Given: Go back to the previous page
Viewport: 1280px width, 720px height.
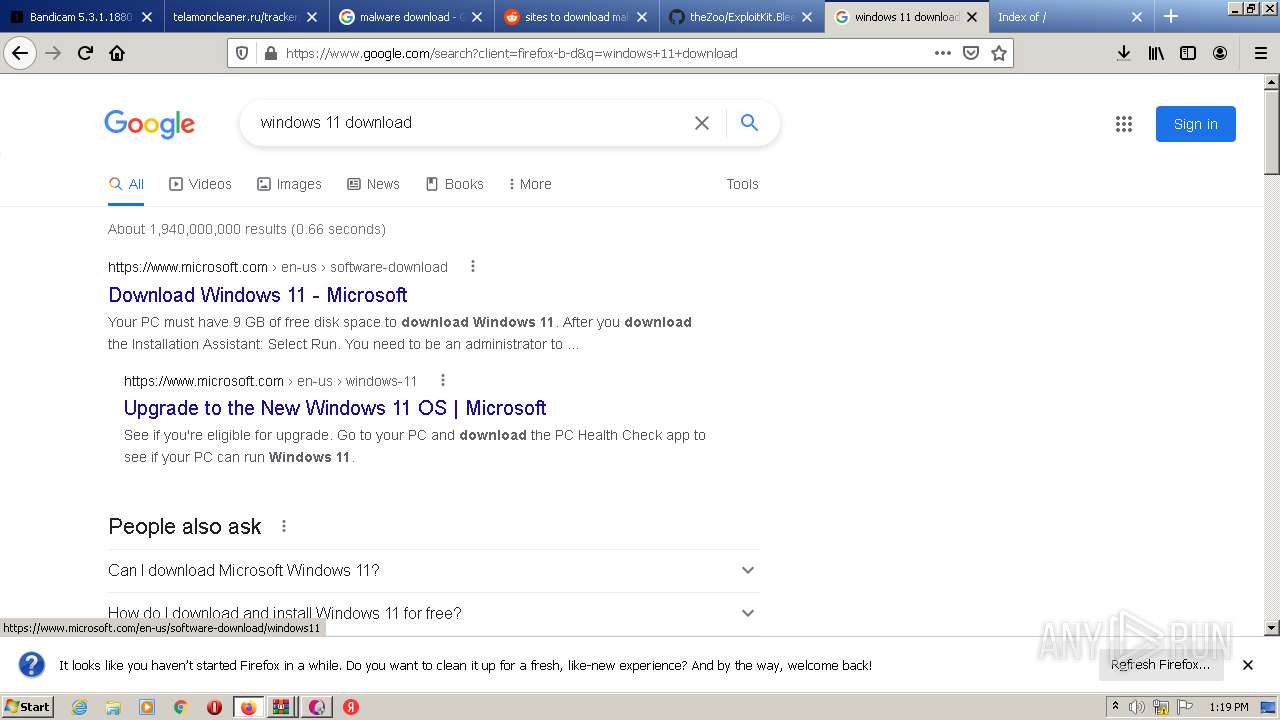Looking at the screenshot, I should tap(20, 53).
